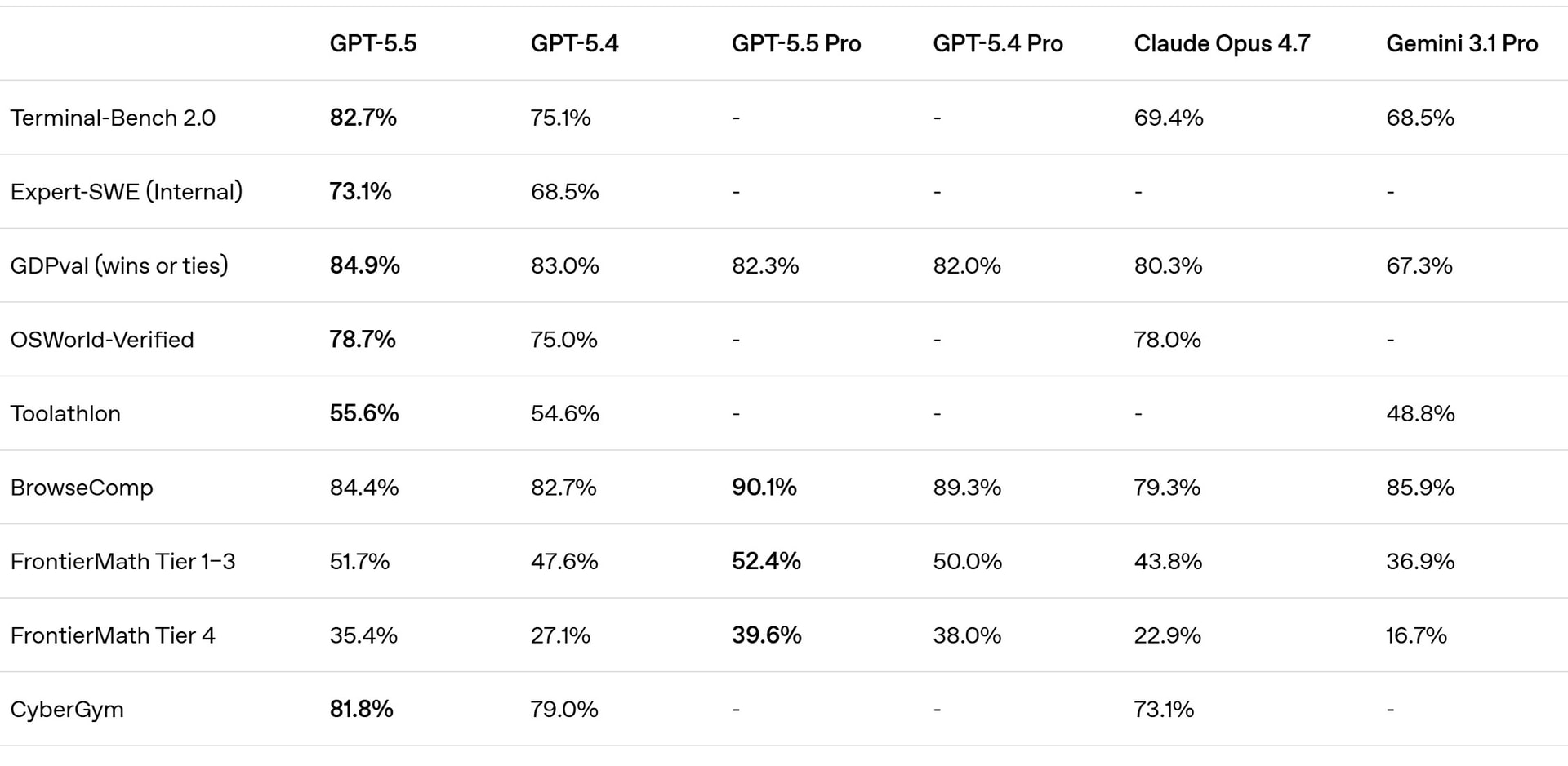The height and width of the screenshot is (766, 1568).
Task: Select the Claude Opus 4.7 column header
Action: pos(1222,43)
